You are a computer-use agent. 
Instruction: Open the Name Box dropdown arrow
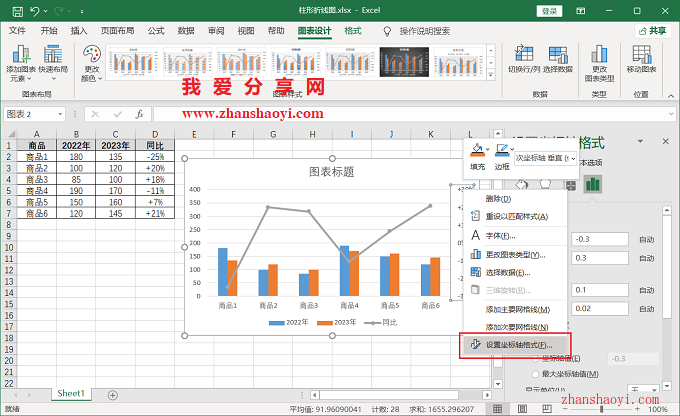[60, 114]
